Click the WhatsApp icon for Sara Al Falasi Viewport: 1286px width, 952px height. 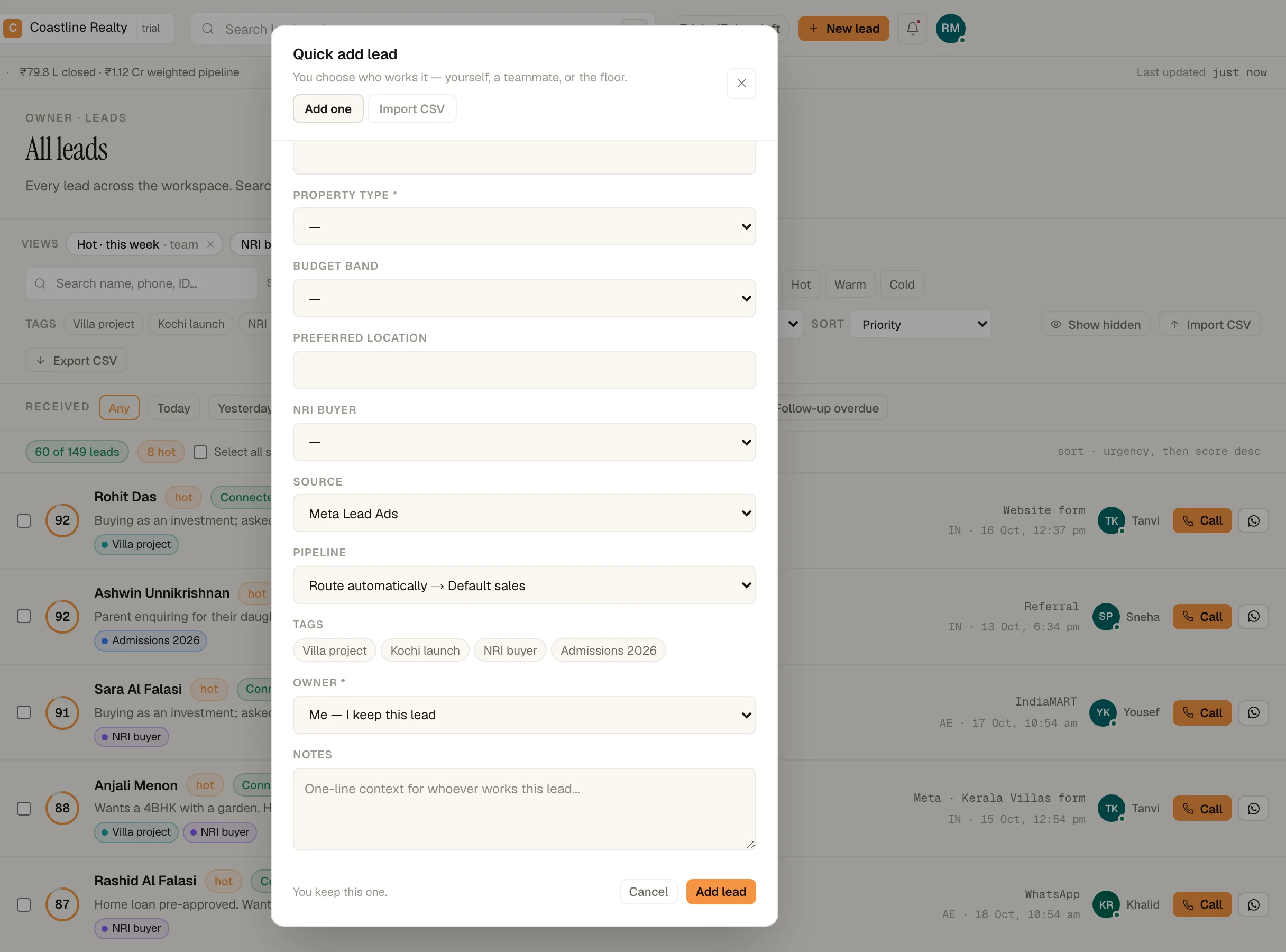coord(1253,713)
